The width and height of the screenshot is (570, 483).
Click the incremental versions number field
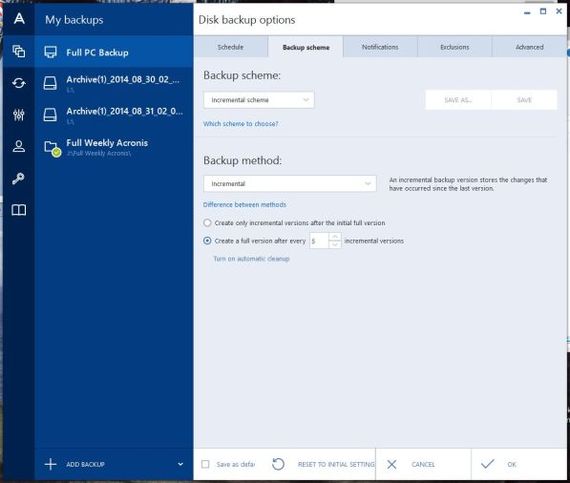click(x=319, y=241)
